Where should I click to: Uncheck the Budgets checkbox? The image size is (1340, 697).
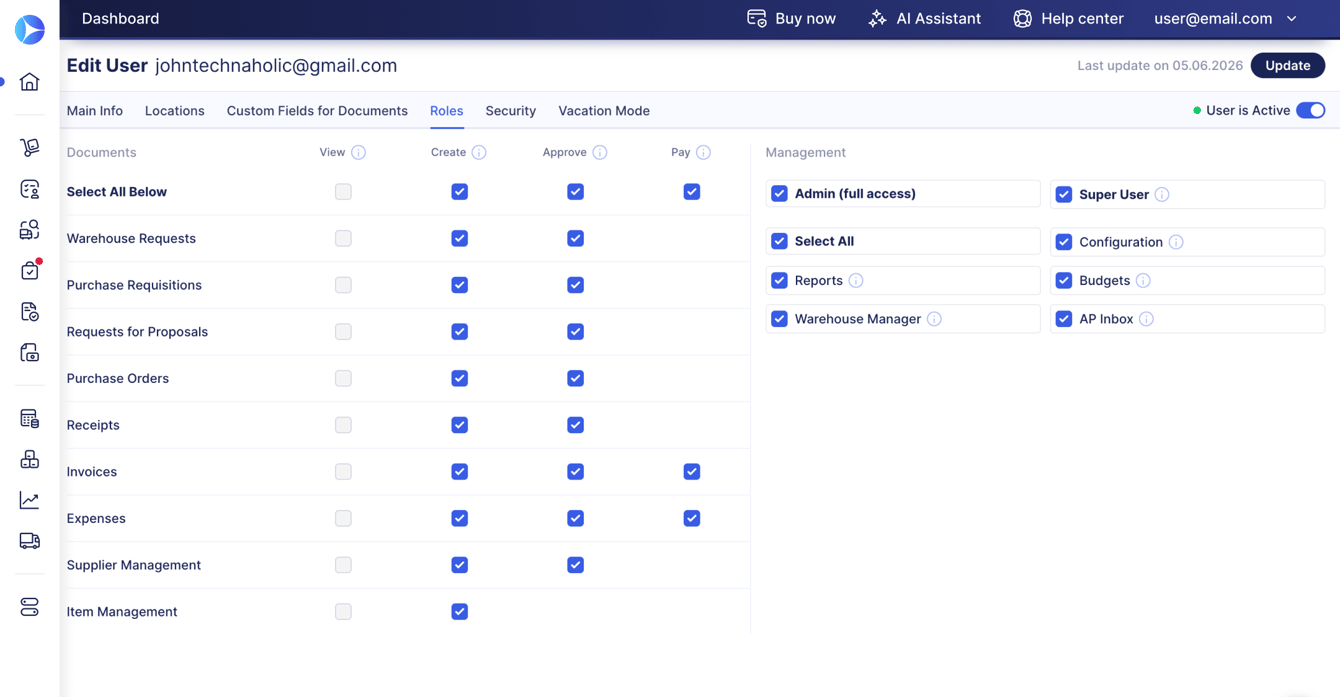pyautogui.click(x=1064, y=280)
